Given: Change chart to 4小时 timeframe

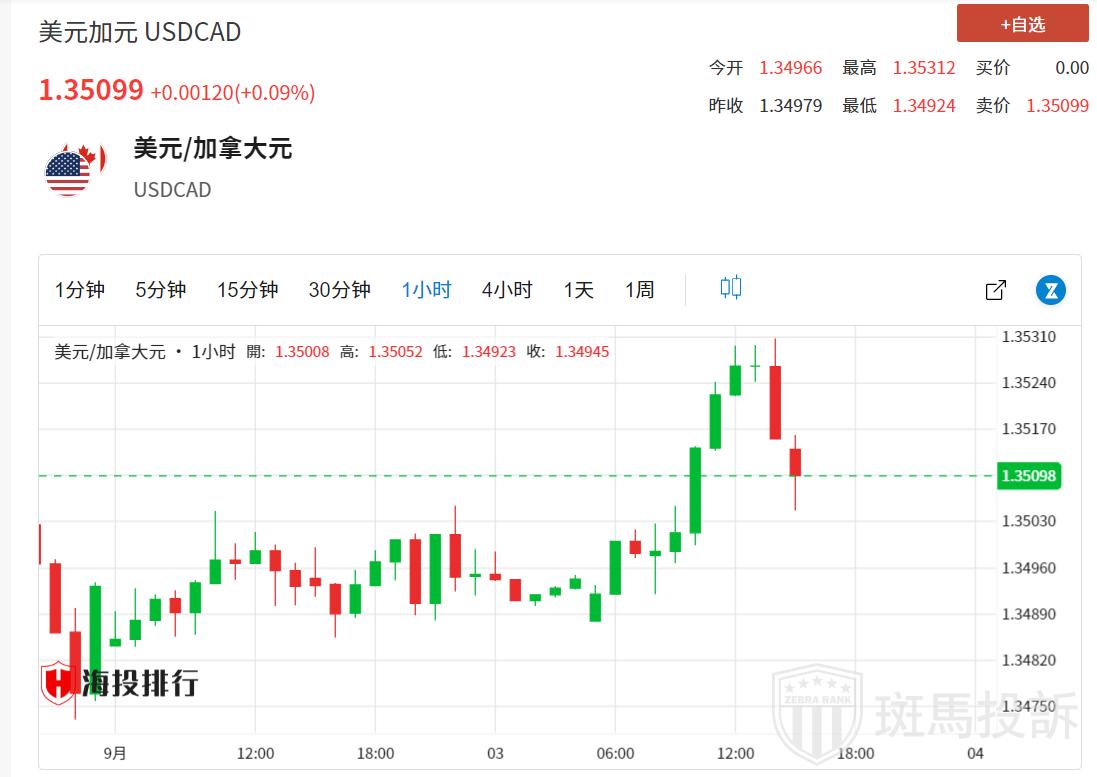Looking at the screenshot, I should click(x=507, y=290).
